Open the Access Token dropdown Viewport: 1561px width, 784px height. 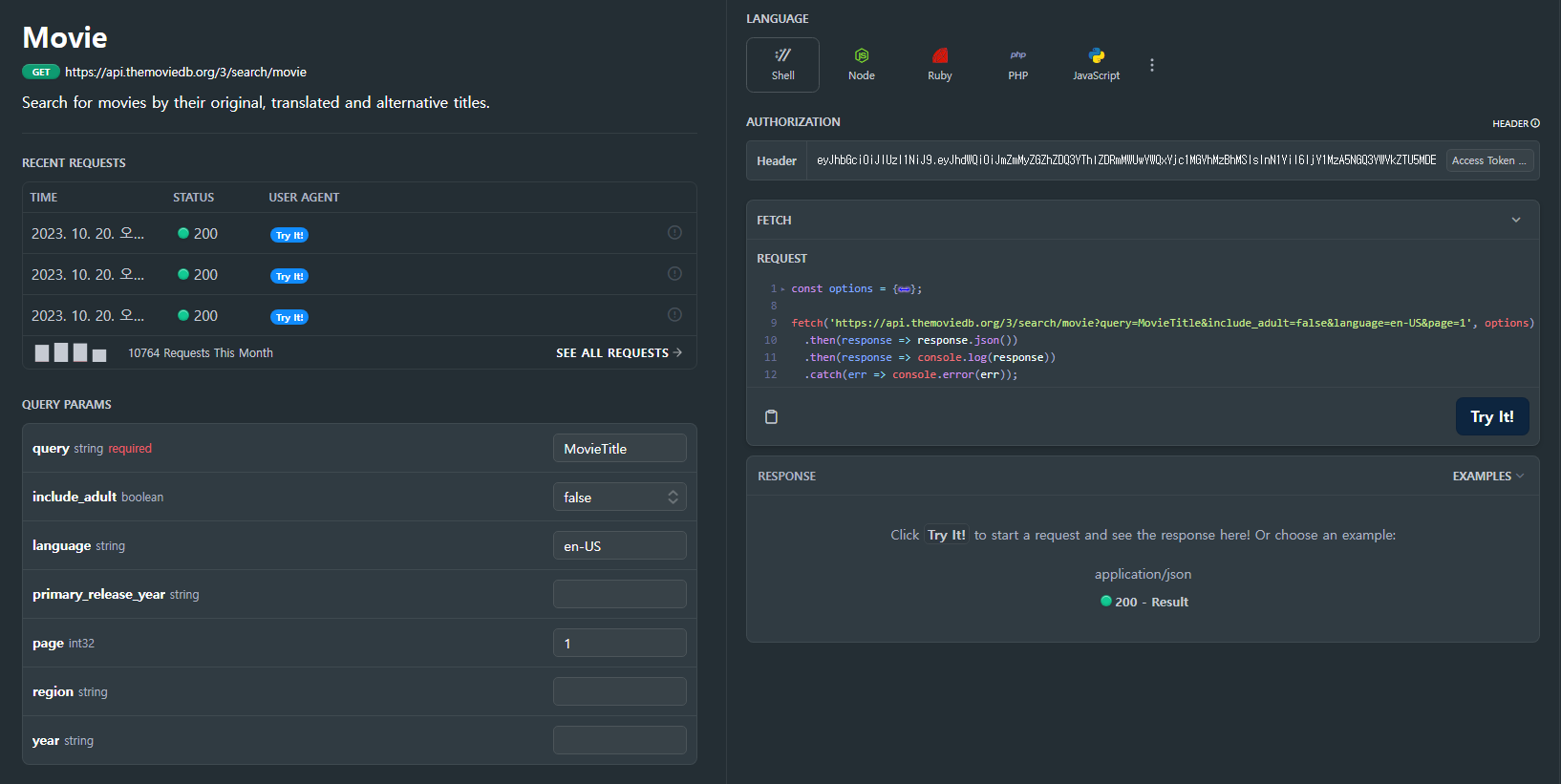click(x=1489, y=160)
